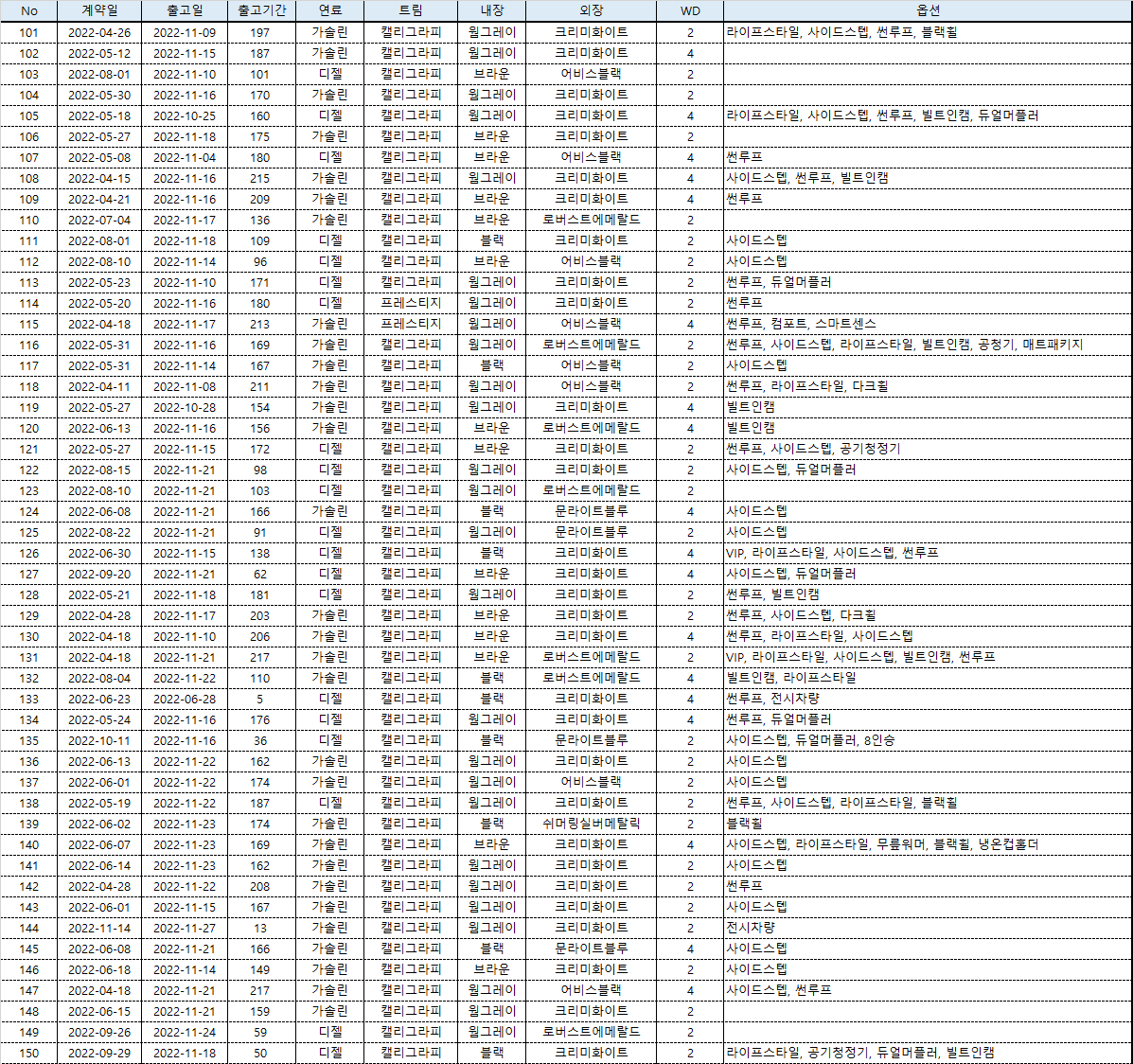
Task: Click contract date 2022-10-11
Action: click(x=99, y=740)
